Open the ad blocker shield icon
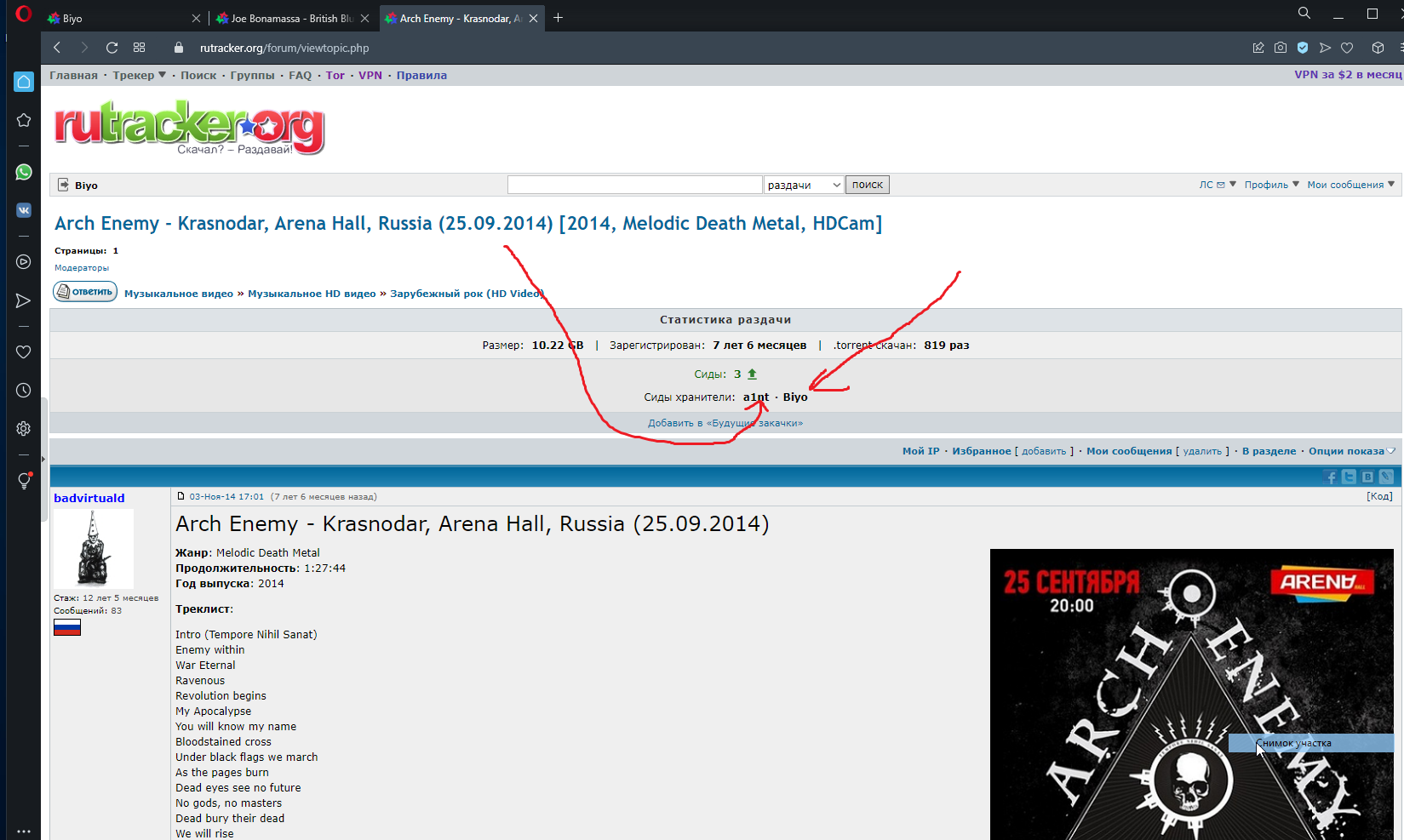This screenshot has width=1404, height=840. tap(1303, 48)
